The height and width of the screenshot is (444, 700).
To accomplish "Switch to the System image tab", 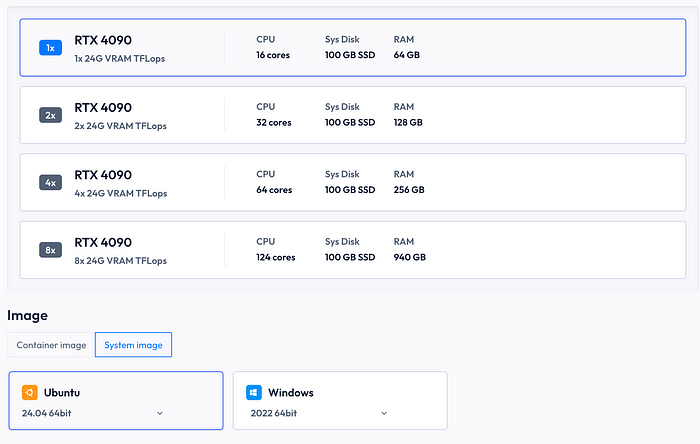I will (133, 345).
